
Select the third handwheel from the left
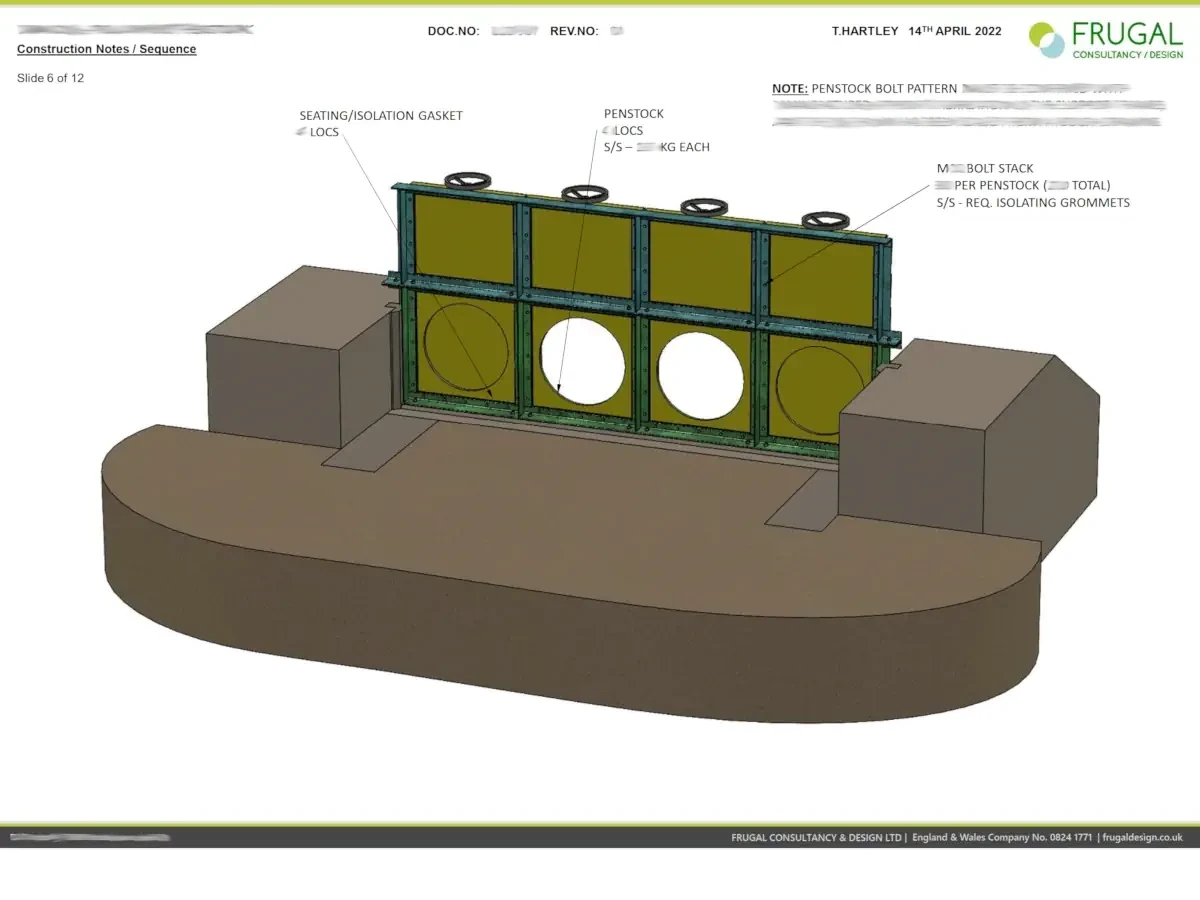pyautogui.click(x=703, y=206)
